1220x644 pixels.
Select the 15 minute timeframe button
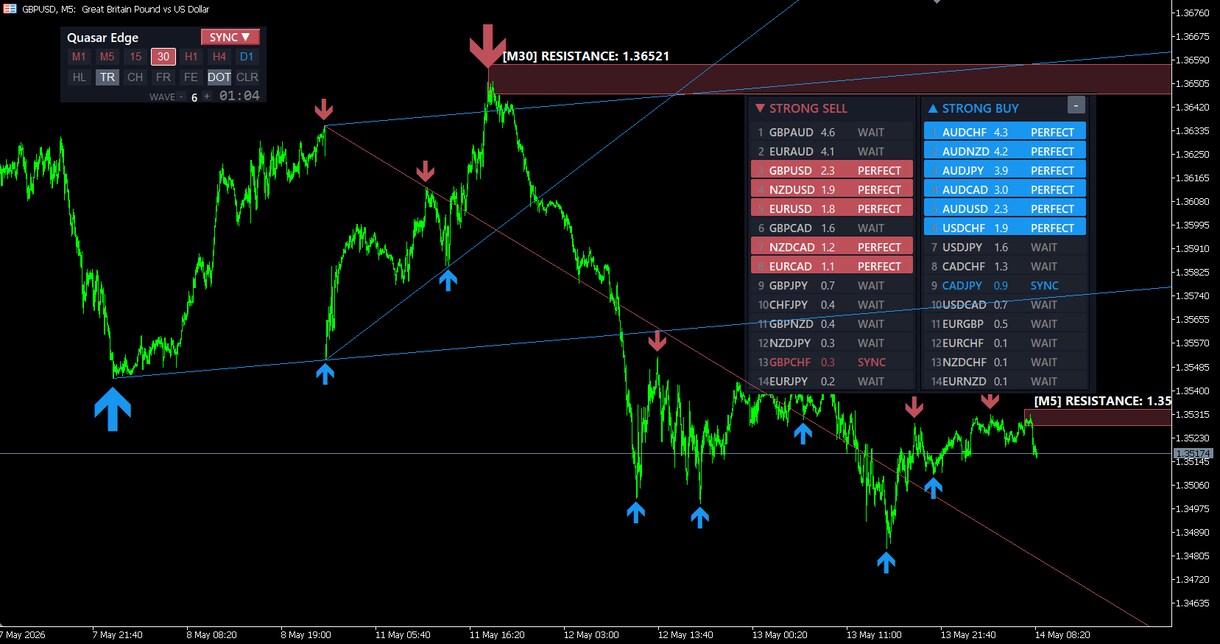135,57
